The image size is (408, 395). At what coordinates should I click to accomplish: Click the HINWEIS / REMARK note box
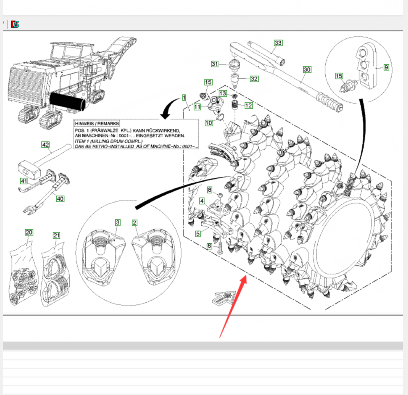136,135
